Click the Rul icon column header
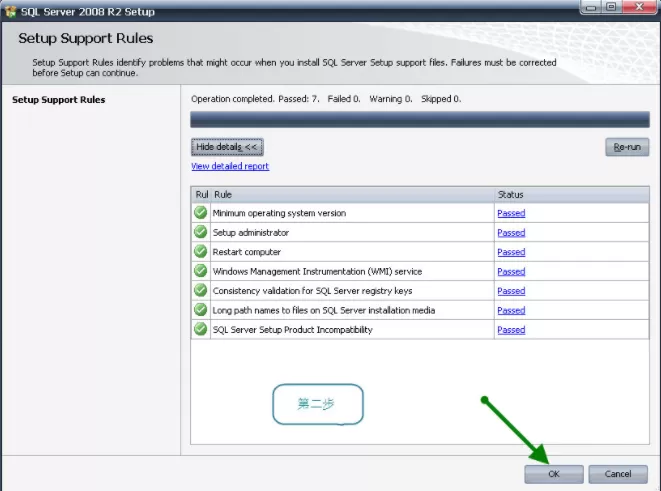 201,195
